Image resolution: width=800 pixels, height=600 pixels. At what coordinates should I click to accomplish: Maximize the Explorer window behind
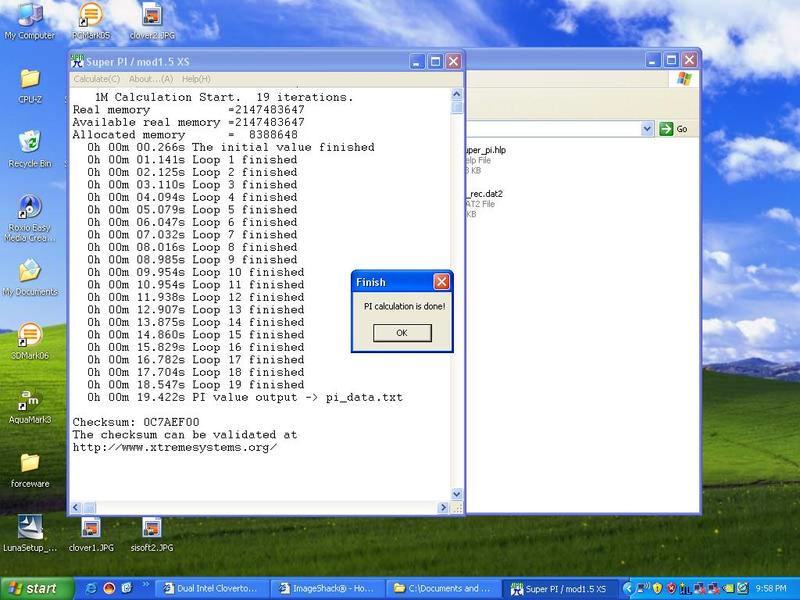[671, 60]
